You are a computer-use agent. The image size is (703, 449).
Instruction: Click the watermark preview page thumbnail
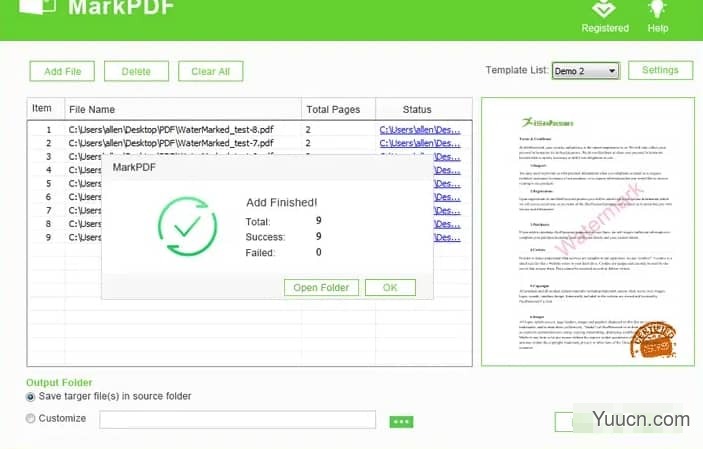click(588, 231)
